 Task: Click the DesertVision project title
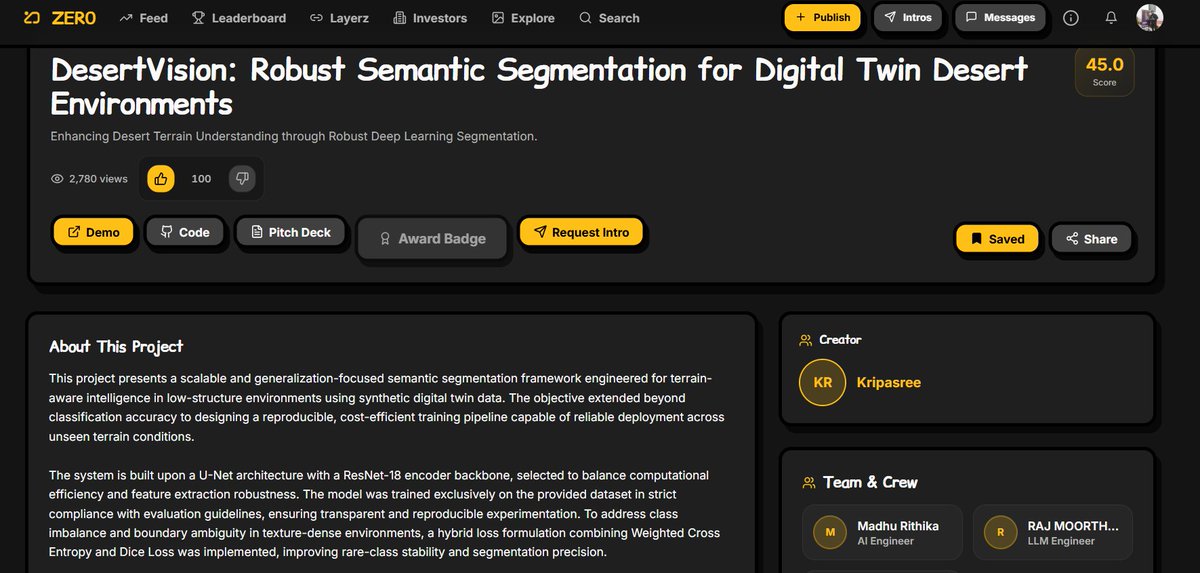tap(539, 86)
